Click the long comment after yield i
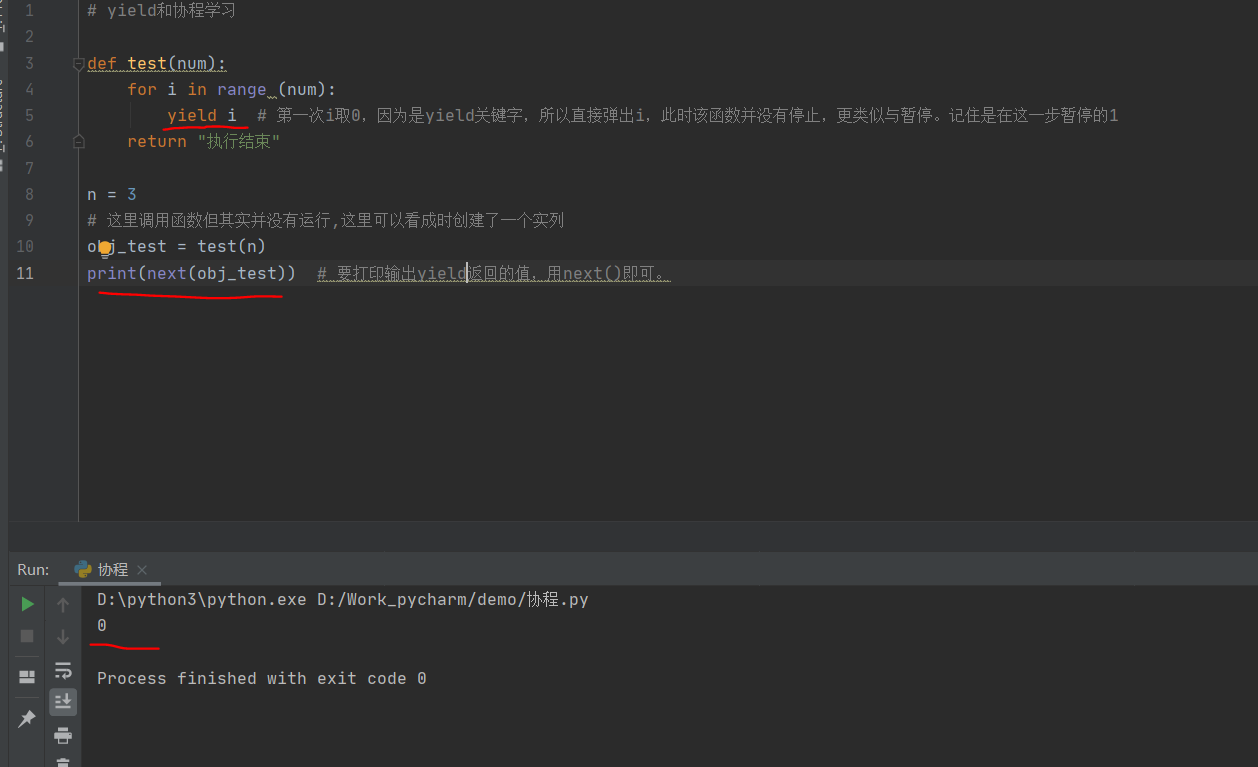Viewport: 1258px width, 767px height. (687, 115)
